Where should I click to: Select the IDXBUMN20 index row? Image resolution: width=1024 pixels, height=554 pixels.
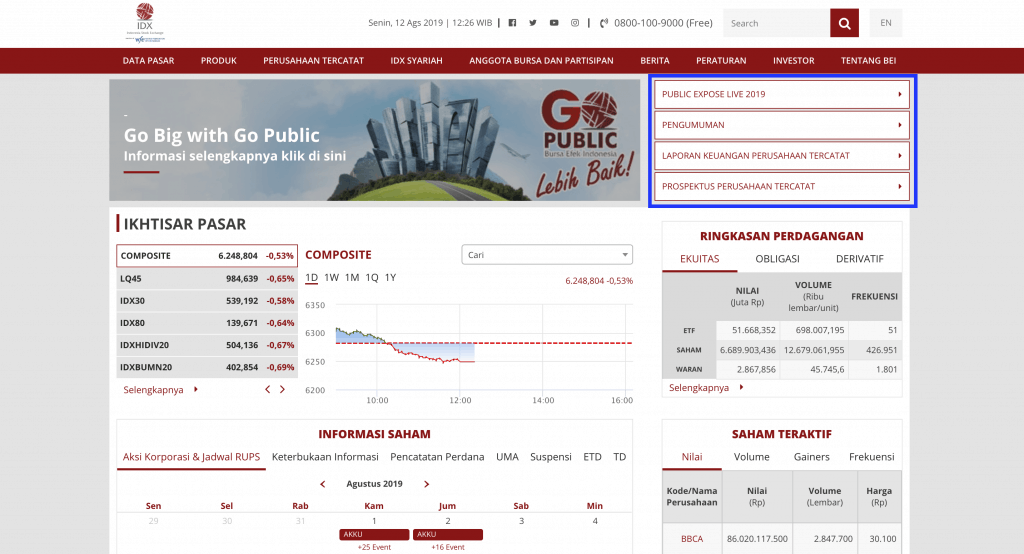[207, 367]
